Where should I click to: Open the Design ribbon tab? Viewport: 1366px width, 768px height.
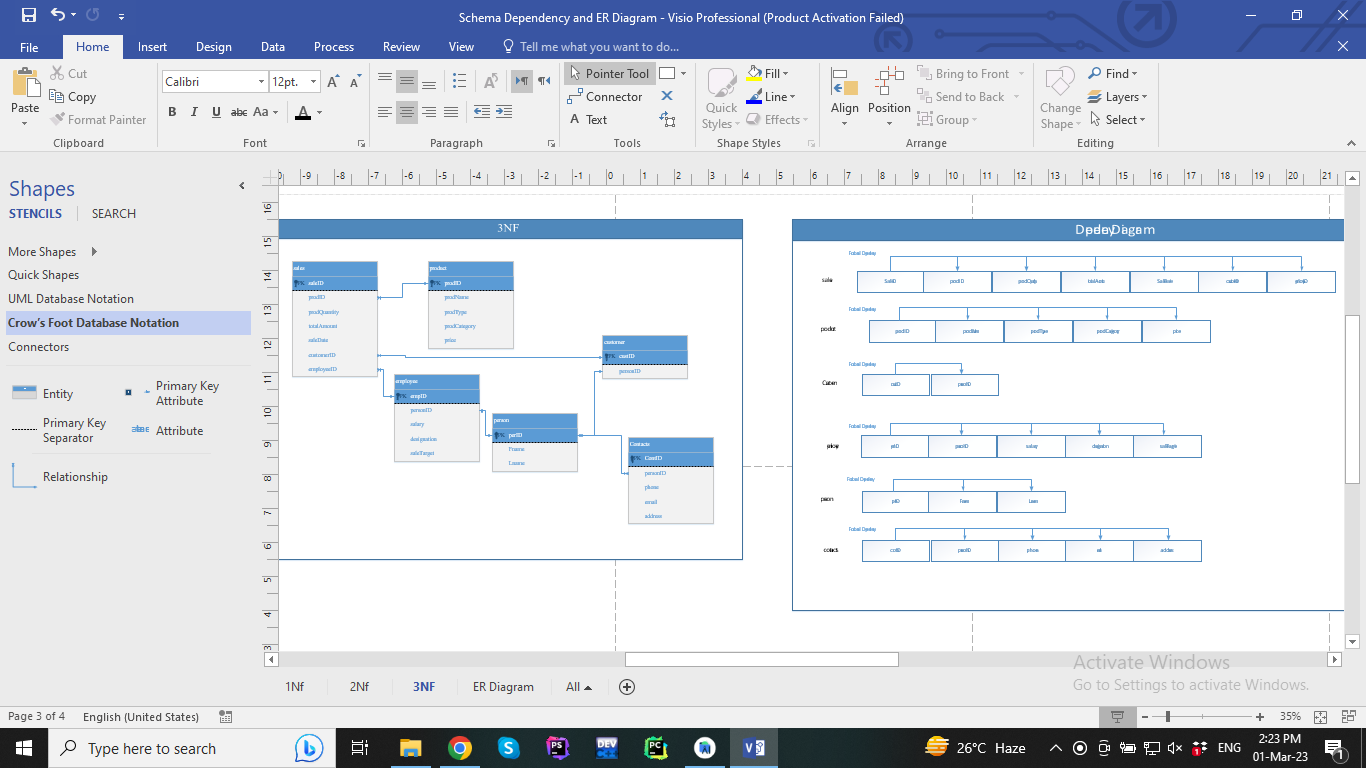point(213,47)
